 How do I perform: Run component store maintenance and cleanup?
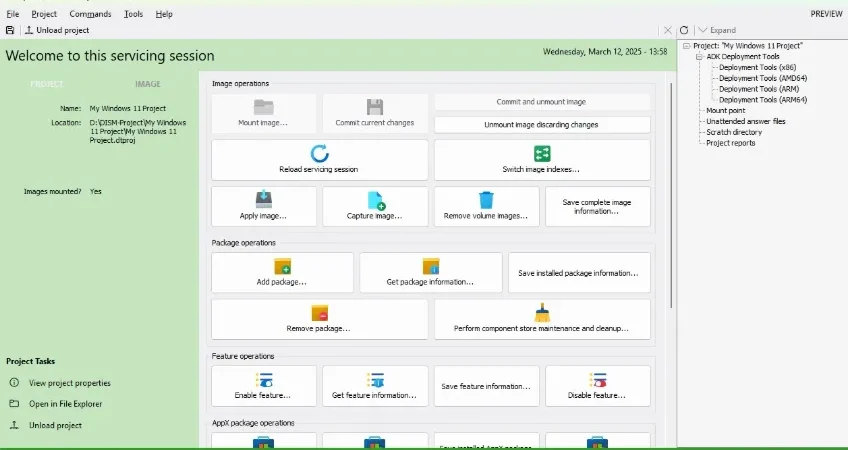pos(542,320)
